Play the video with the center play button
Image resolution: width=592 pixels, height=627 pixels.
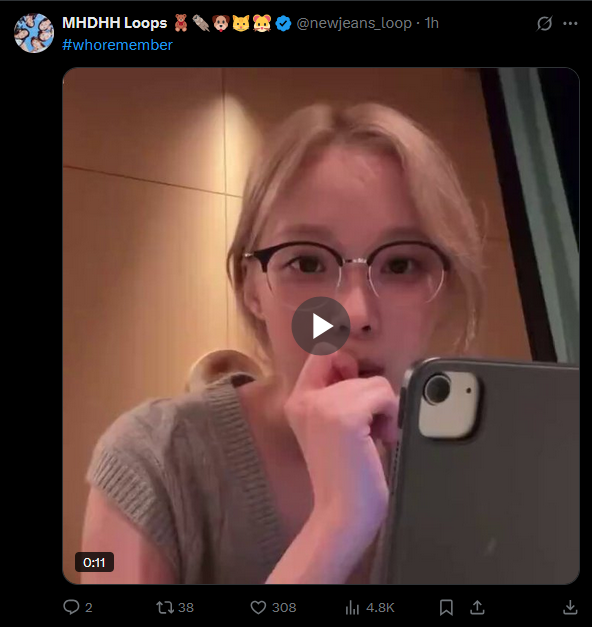321,326
